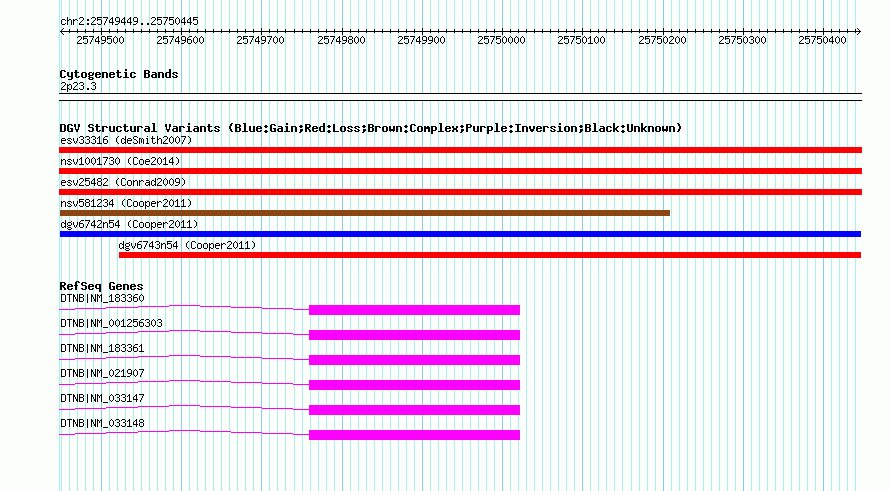Image resolution: width=890 pixels, height=491 pixels.
Task: Click the 2p23.3 cytogenetic band bar
Action: (460, 97)
